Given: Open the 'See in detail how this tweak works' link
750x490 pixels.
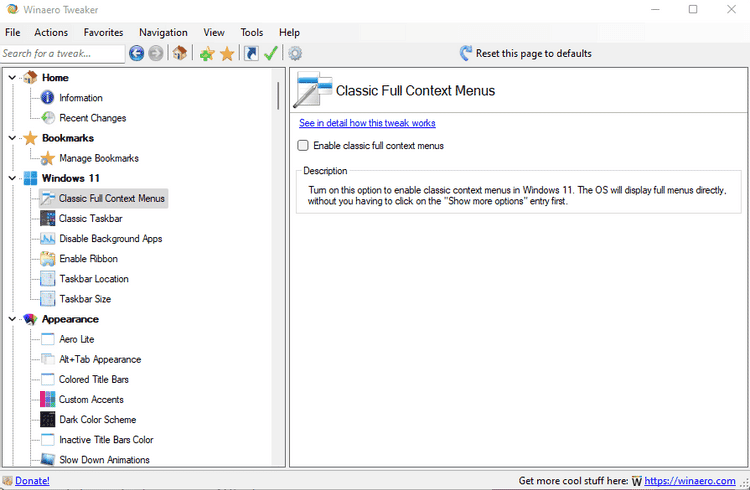Looking at the screenshot, I should tap(367, 123).
